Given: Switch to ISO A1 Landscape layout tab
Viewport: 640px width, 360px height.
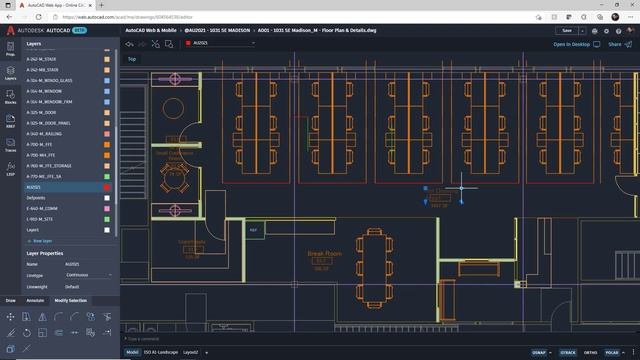Looking at the screenshot, I should [161, 352].
